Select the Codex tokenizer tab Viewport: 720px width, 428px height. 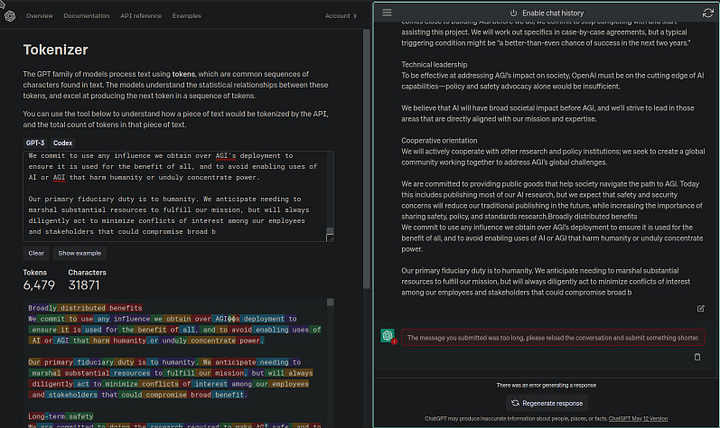[62, 143]
